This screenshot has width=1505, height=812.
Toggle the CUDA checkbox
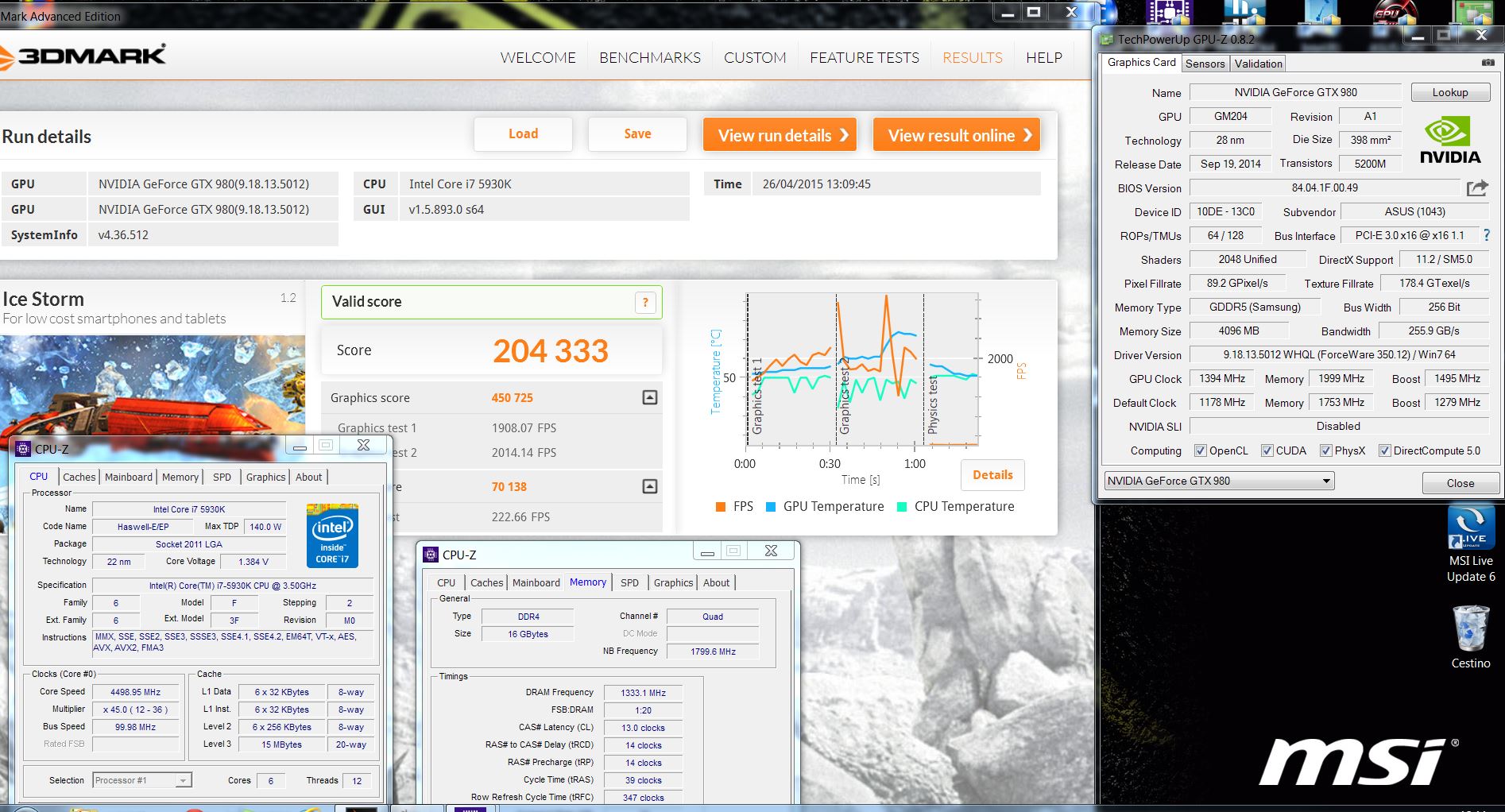pyautogui.click(x=1267, y=450)
